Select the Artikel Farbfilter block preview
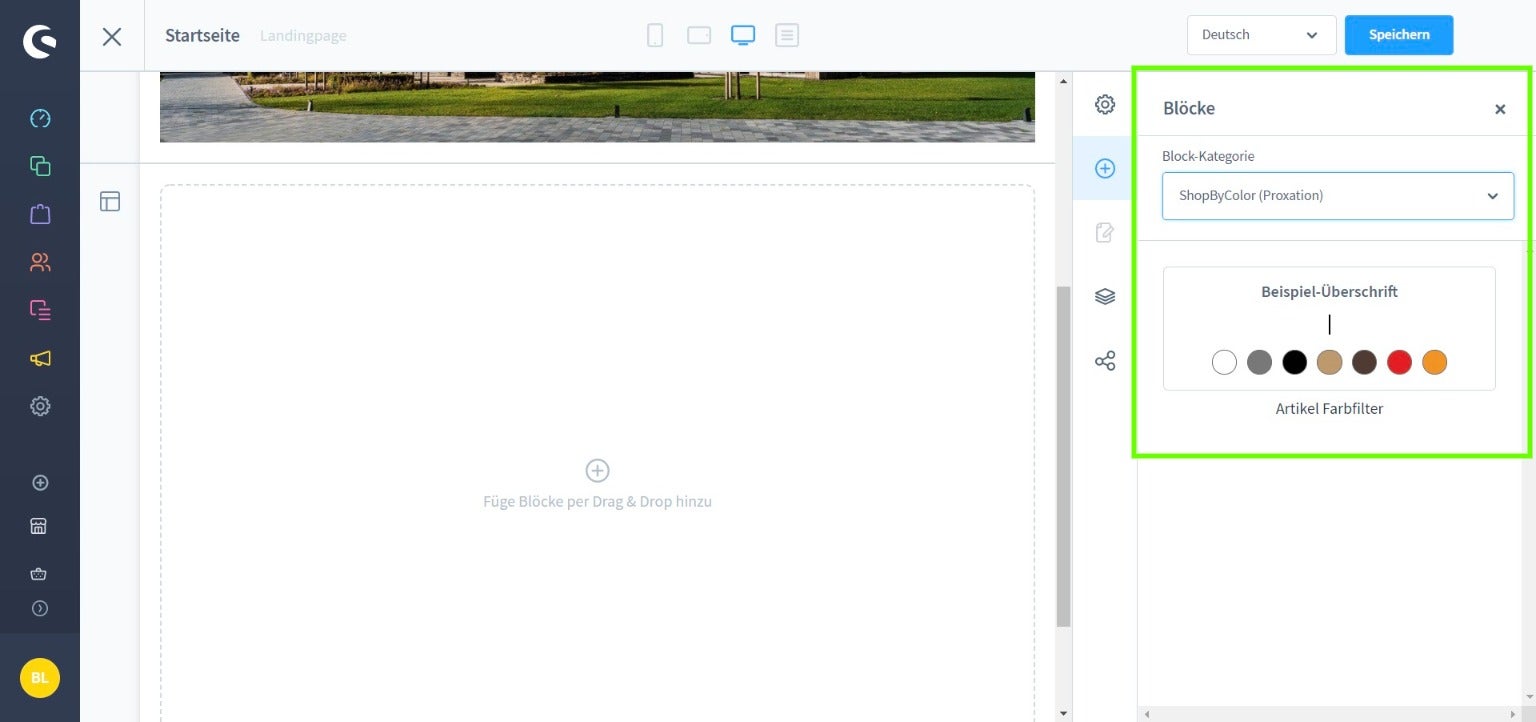 point(1329,328)
